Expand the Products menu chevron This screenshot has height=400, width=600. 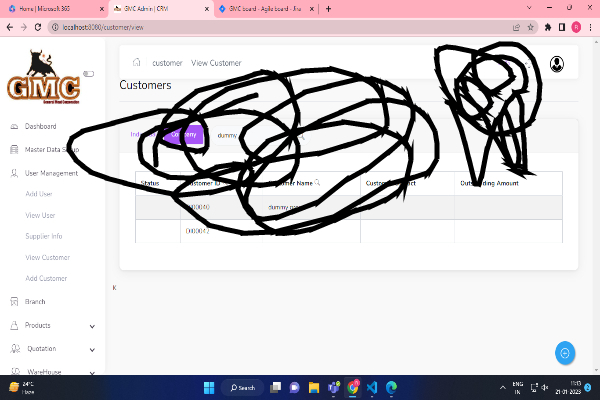(x=92, y=326)
